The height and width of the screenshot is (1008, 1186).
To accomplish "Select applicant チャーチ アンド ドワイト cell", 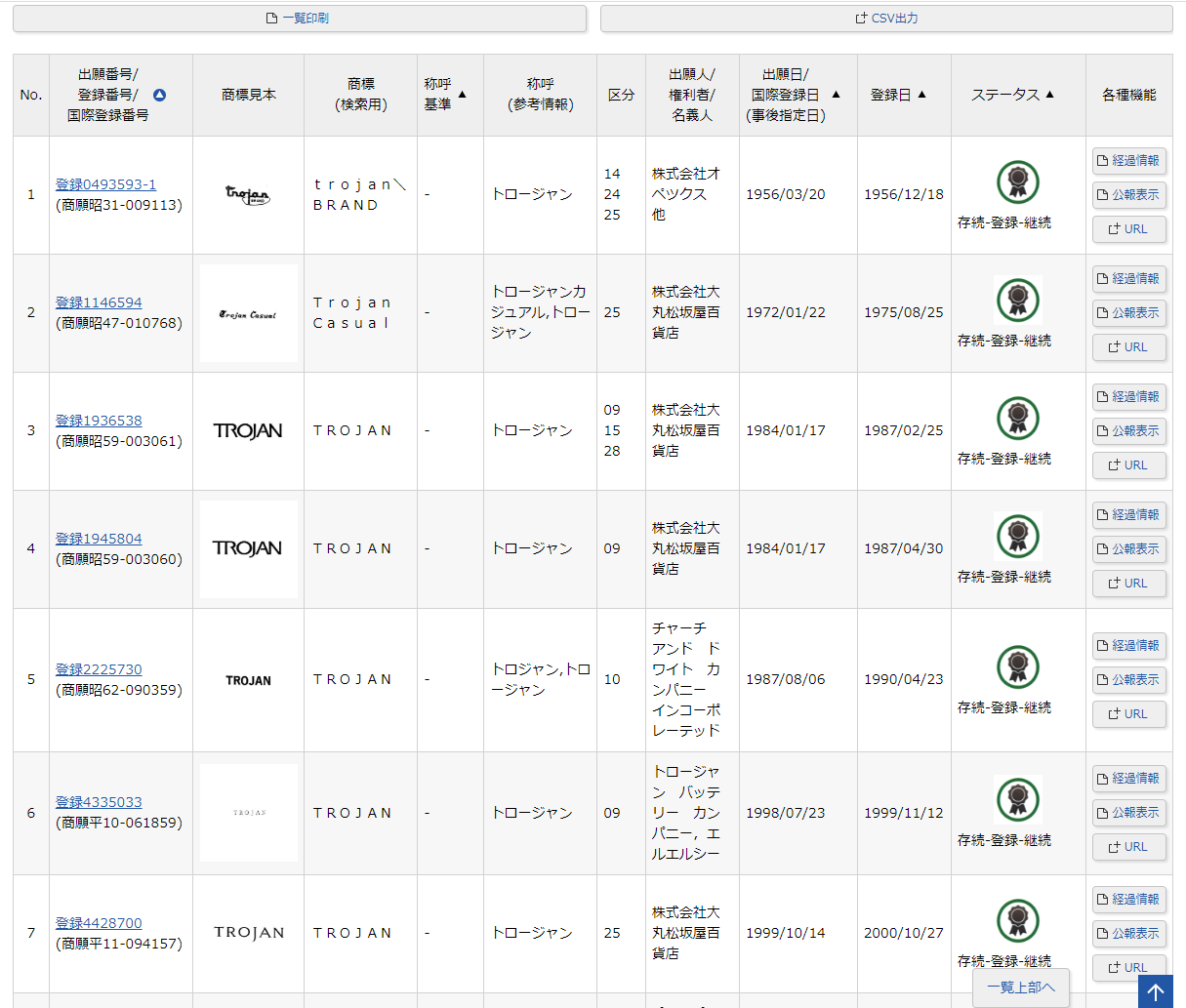I will click(x=692, y=679).
